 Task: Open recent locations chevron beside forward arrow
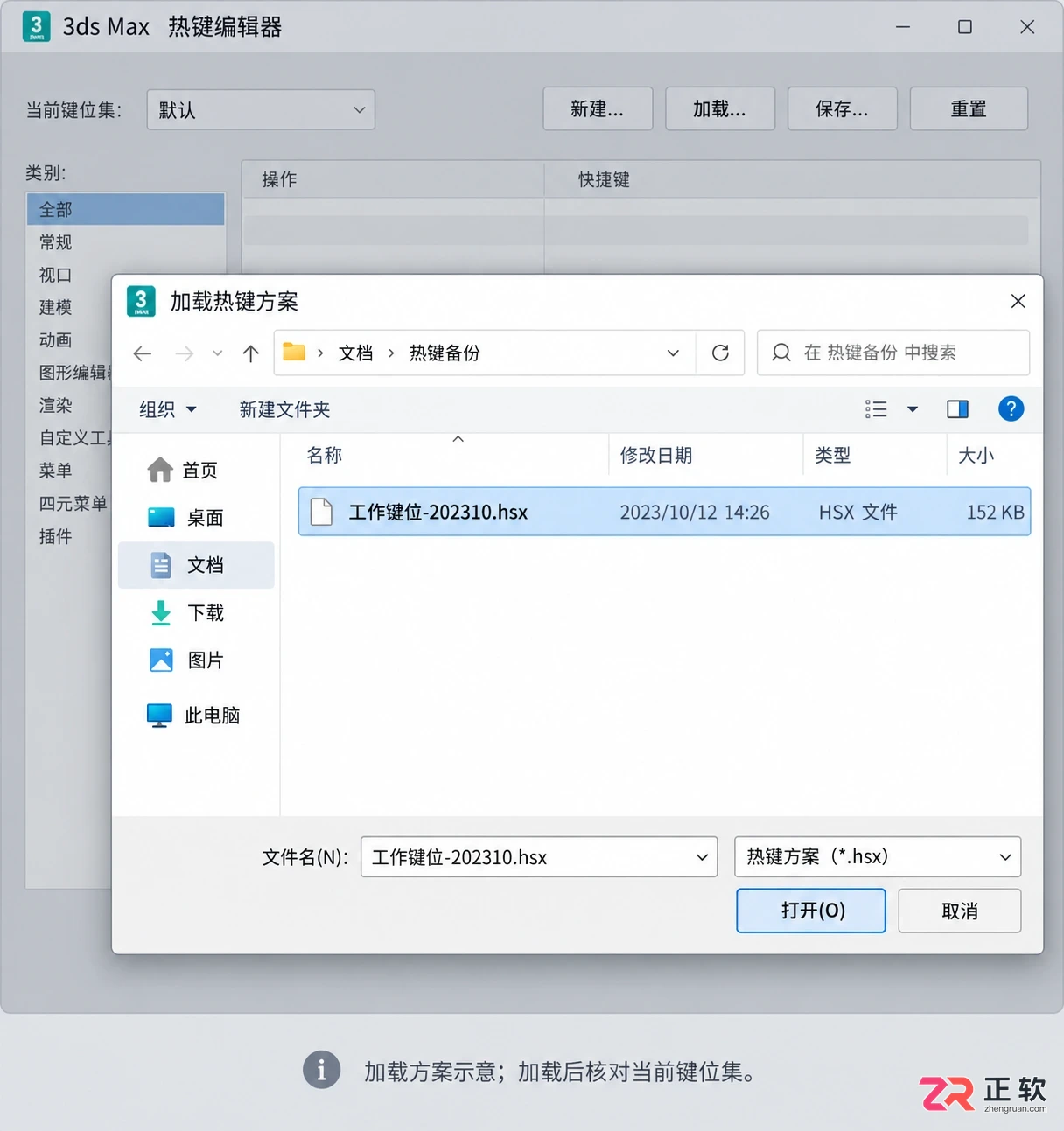pos(217,353)
